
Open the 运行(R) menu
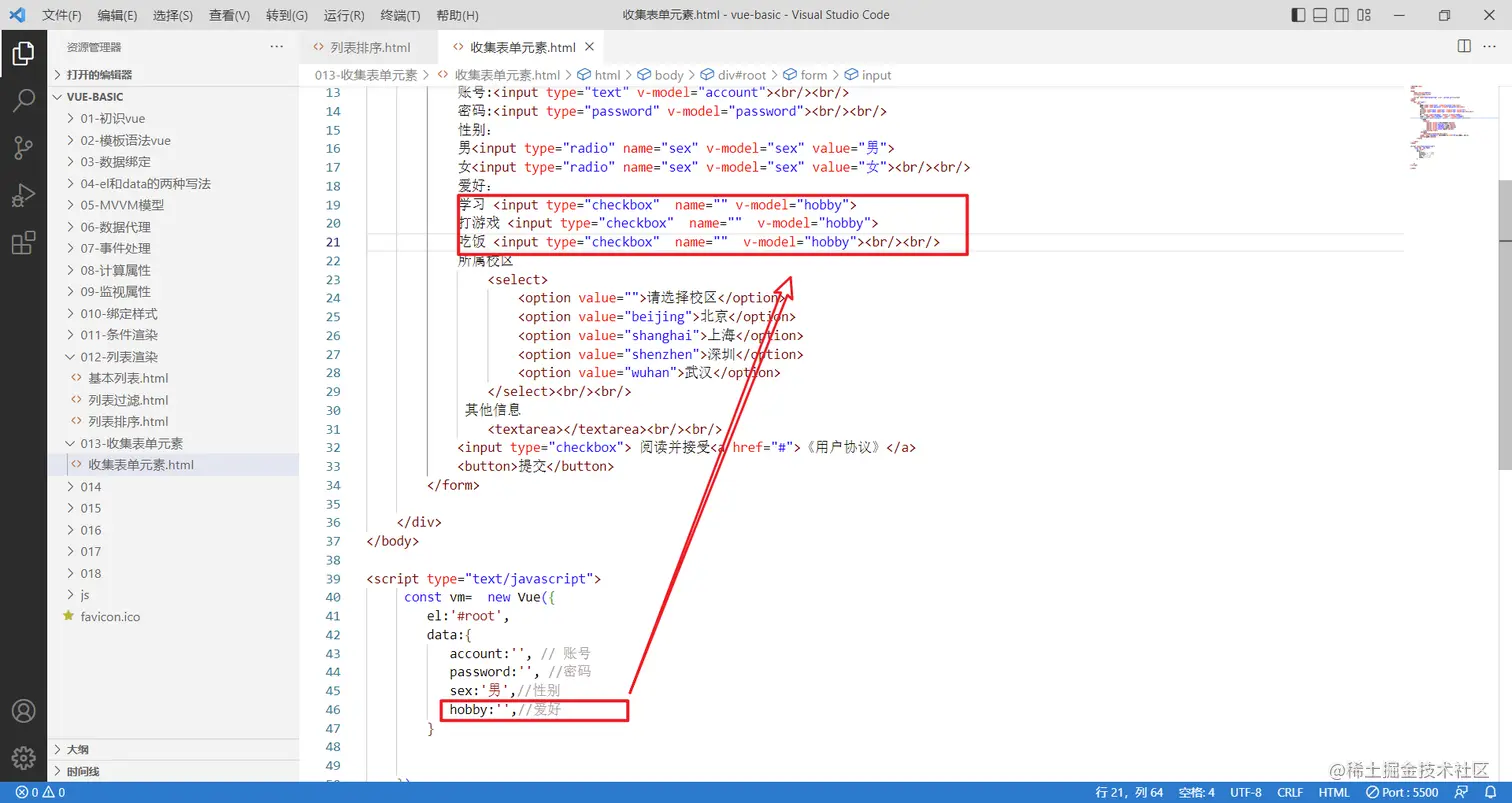344,15
